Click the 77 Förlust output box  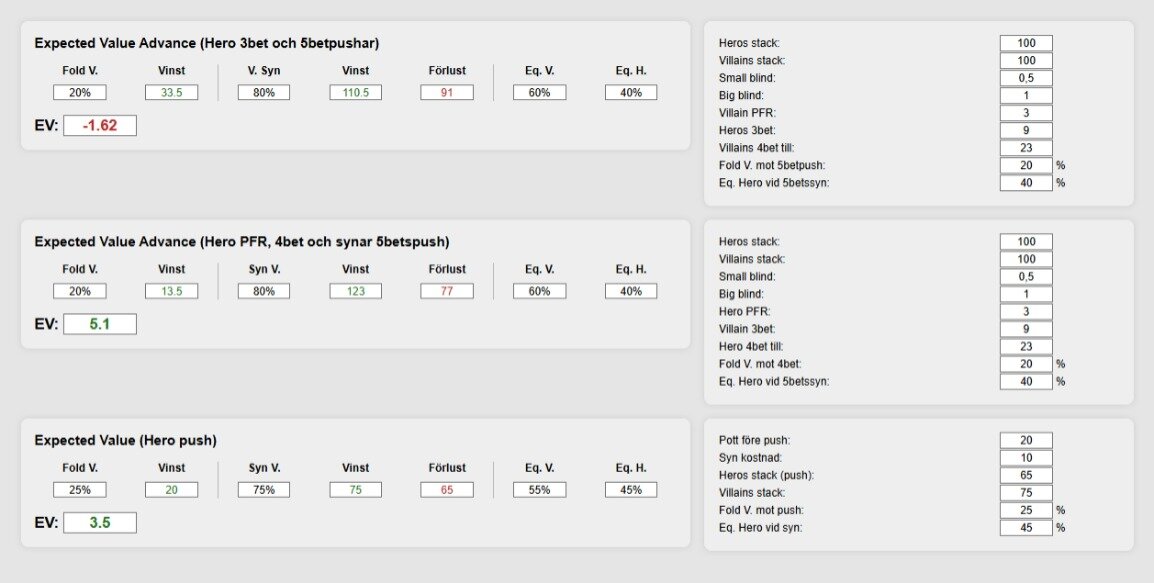(447, 292)
